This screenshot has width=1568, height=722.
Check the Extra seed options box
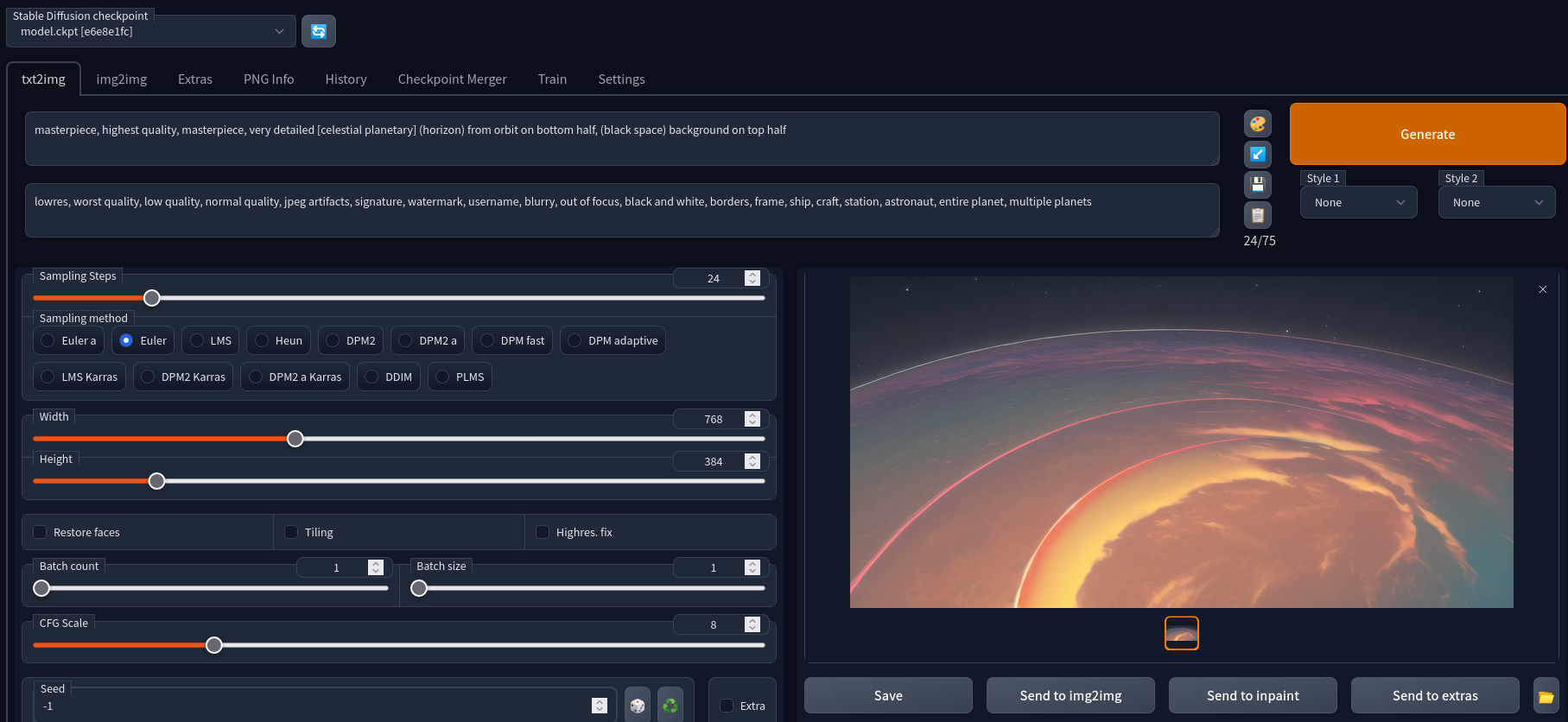tap(727, 706)
